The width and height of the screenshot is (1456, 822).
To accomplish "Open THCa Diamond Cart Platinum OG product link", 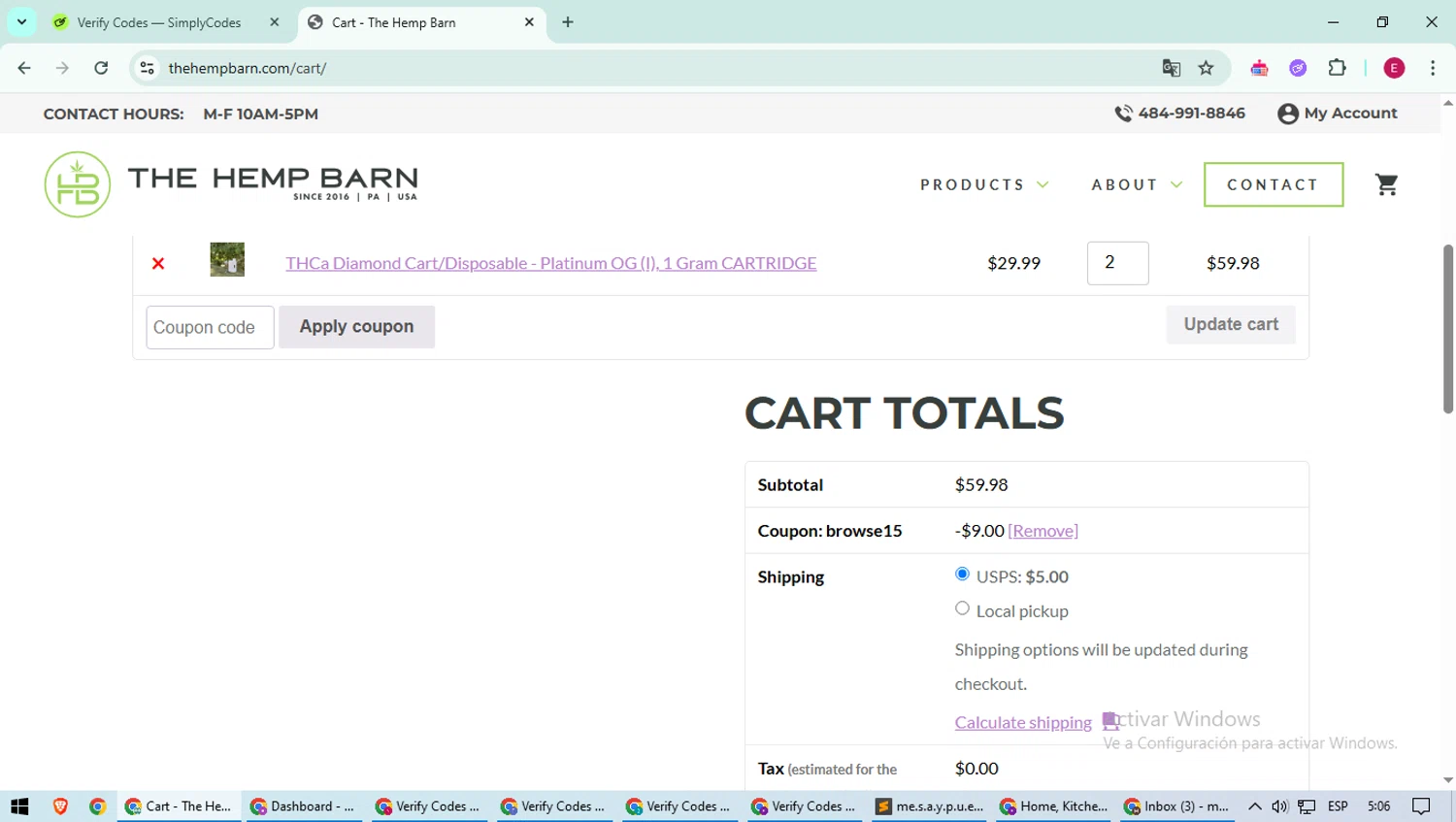I will [x=550, y=263].
